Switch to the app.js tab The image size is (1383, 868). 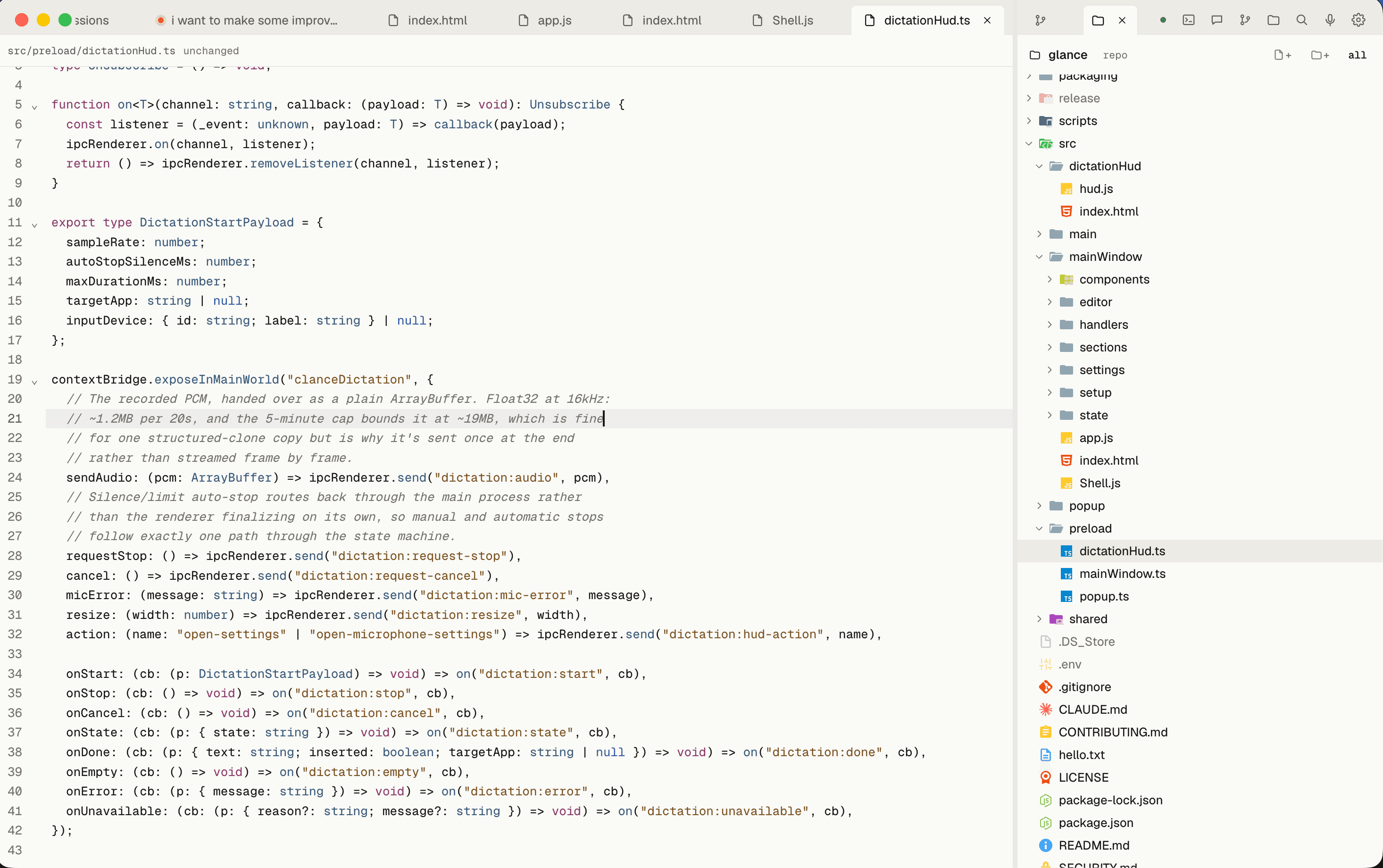click(x=545, y=20)
